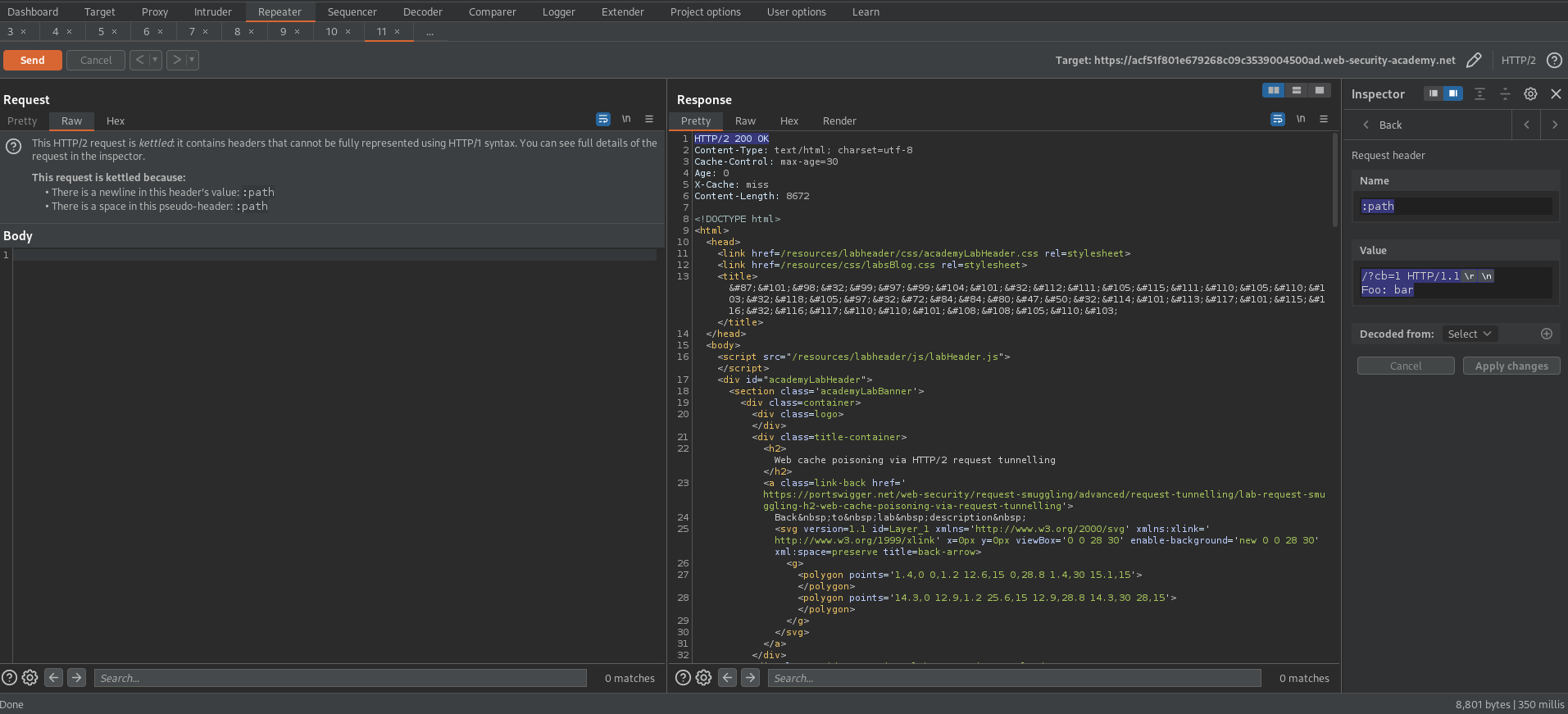Viewport: 1568px width, 714px height.
Task: Select Repeater sub-tab 10
Action: [332, 31]
